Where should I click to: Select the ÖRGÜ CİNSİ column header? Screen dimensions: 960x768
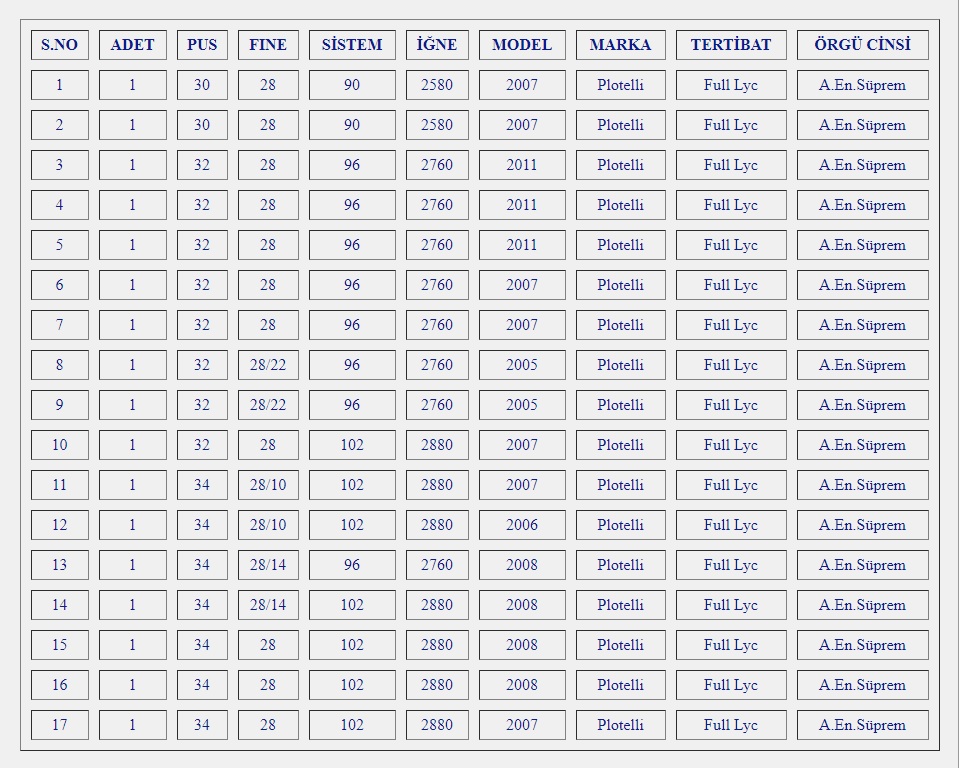862,45
